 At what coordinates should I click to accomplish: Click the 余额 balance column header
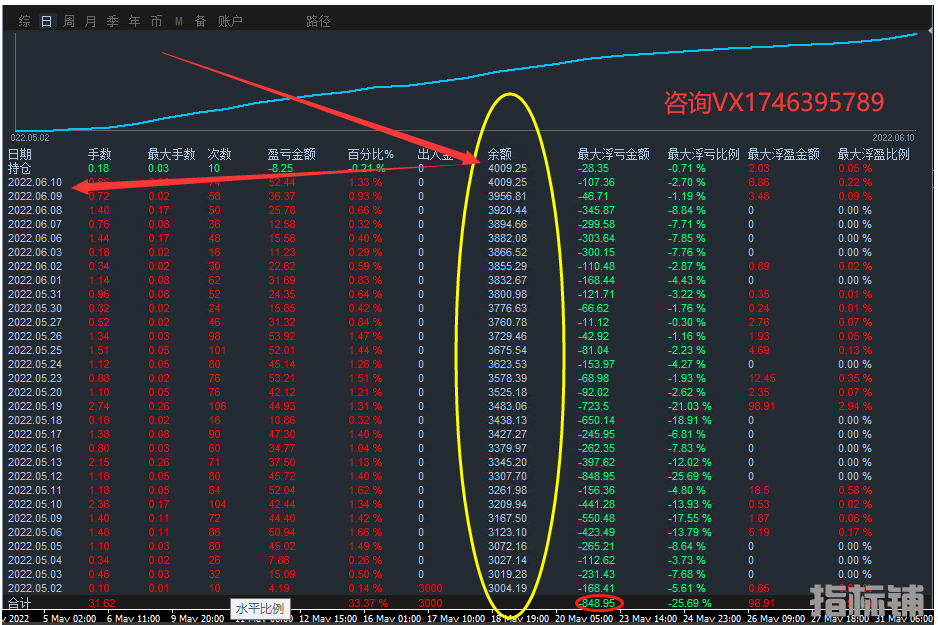click(500, 154)
